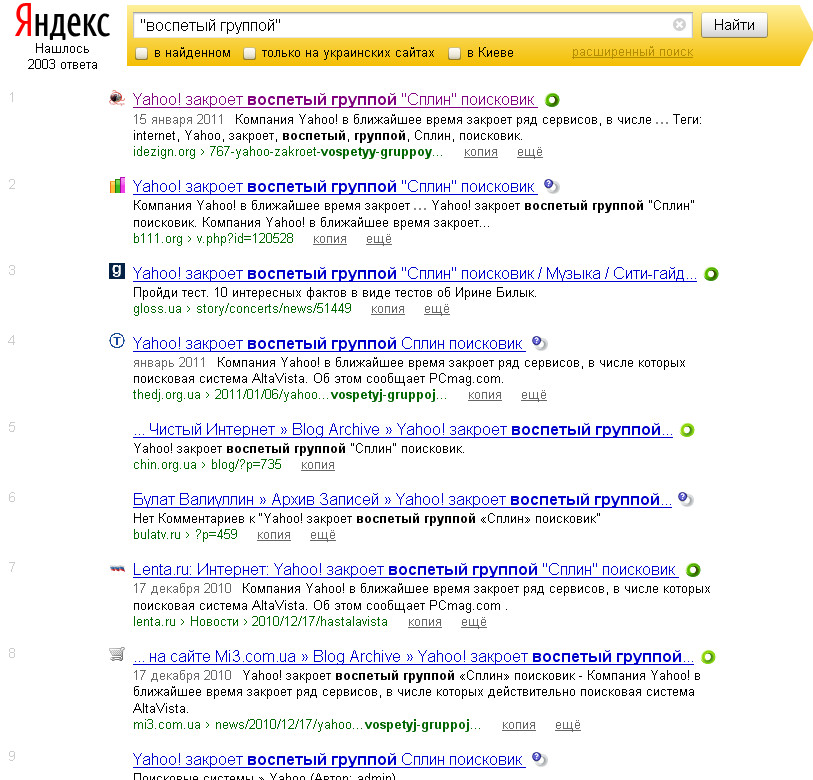Viewport: 813px width, 780px height.
Task: Open 'копия' for gloss.ua result
Action: pos(388,309)
